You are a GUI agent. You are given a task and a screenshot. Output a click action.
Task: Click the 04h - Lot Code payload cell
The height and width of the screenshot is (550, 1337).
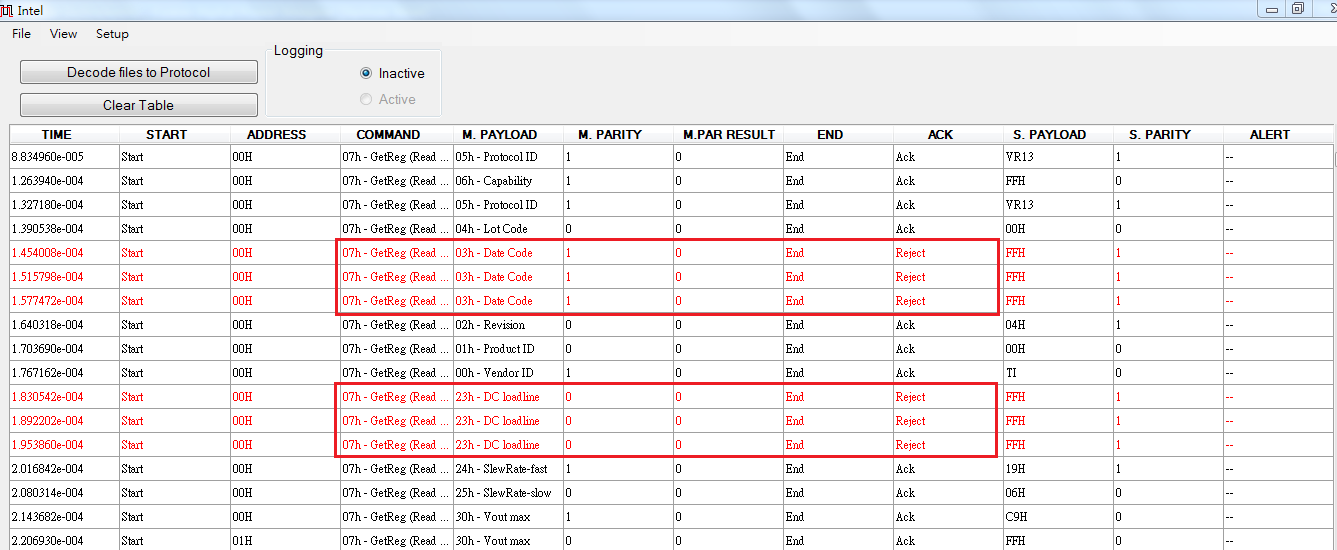point(508,229)
